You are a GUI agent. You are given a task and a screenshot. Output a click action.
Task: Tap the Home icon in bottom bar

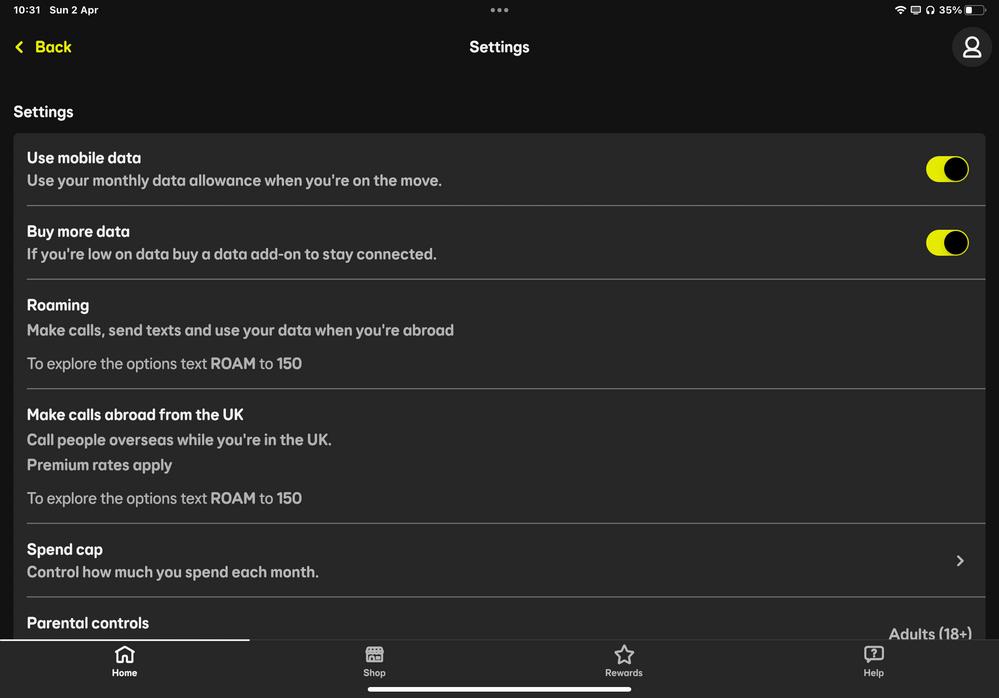(x=124, y=655)
